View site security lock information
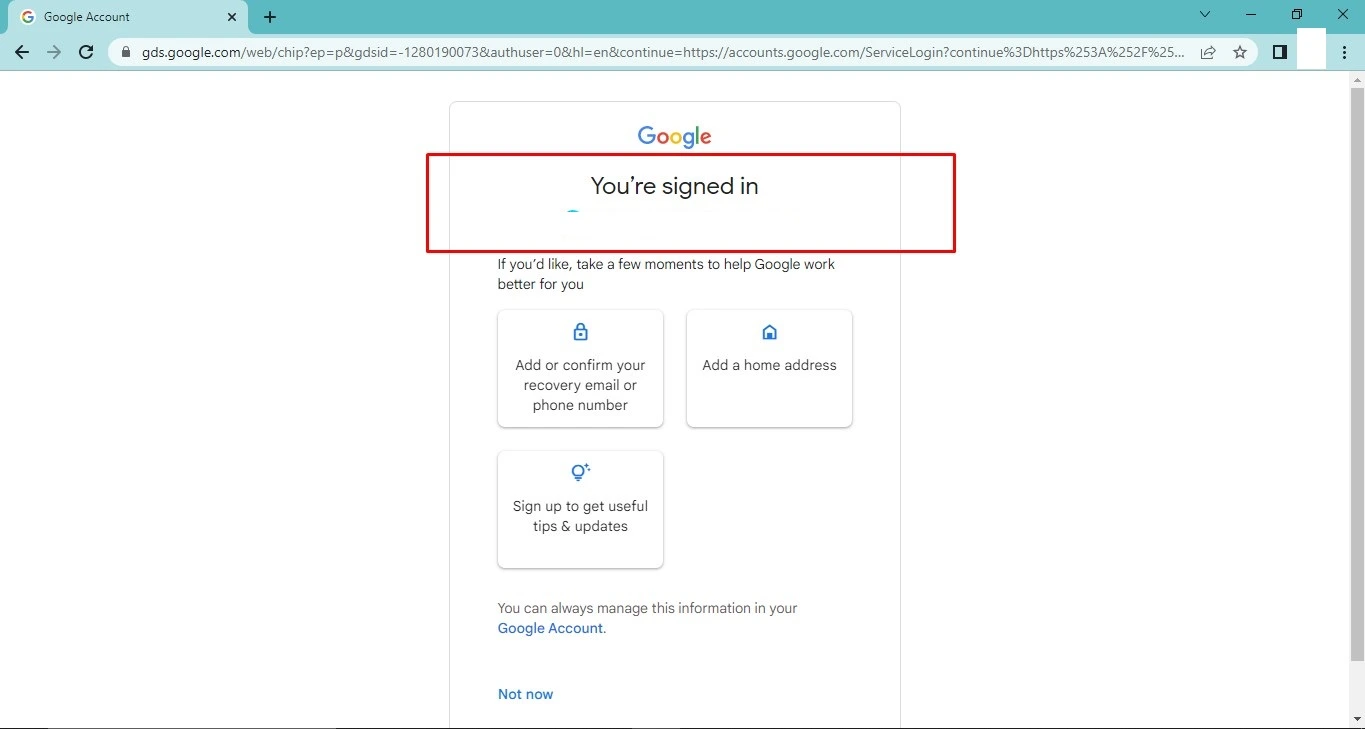Viewport: 1365px width, 729px height. 126,52
